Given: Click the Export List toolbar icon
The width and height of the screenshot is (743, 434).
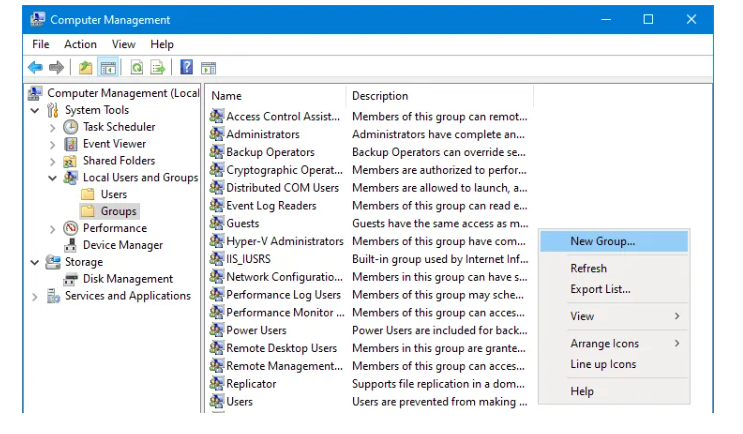Looking at the screenshot, I should (x=158, y=68).
